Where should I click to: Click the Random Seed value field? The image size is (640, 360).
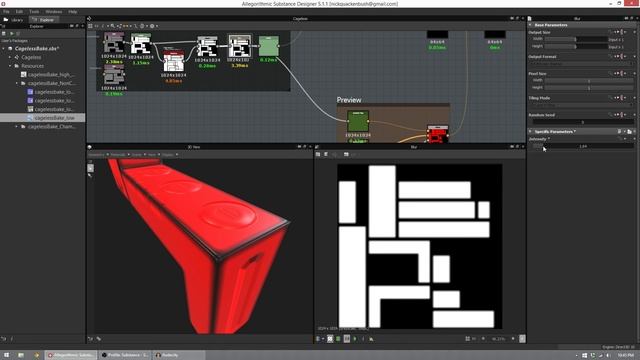tap(583, 122)
